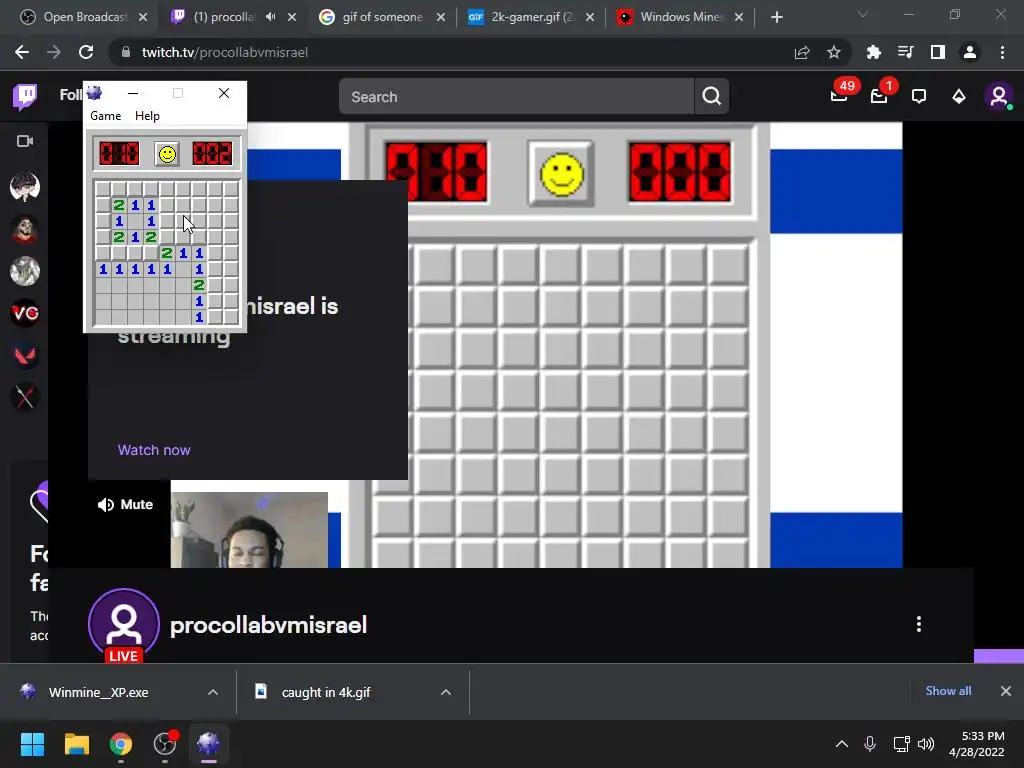Open network display icon in system tray
The height and width of the screenshot is (768, 1024).
point(901,744)
